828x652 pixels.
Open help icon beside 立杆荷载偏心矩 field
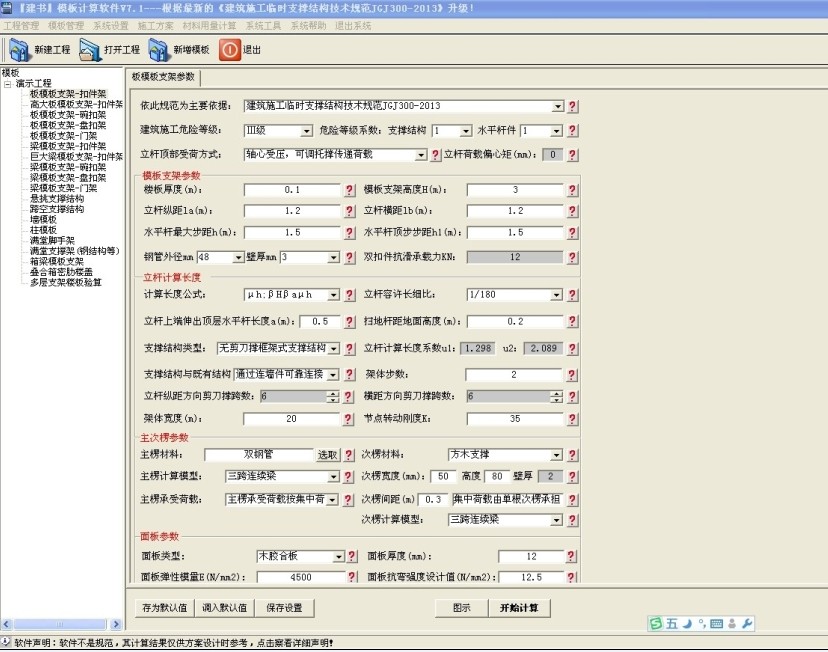pyautogui.click(x=572, y=155)
